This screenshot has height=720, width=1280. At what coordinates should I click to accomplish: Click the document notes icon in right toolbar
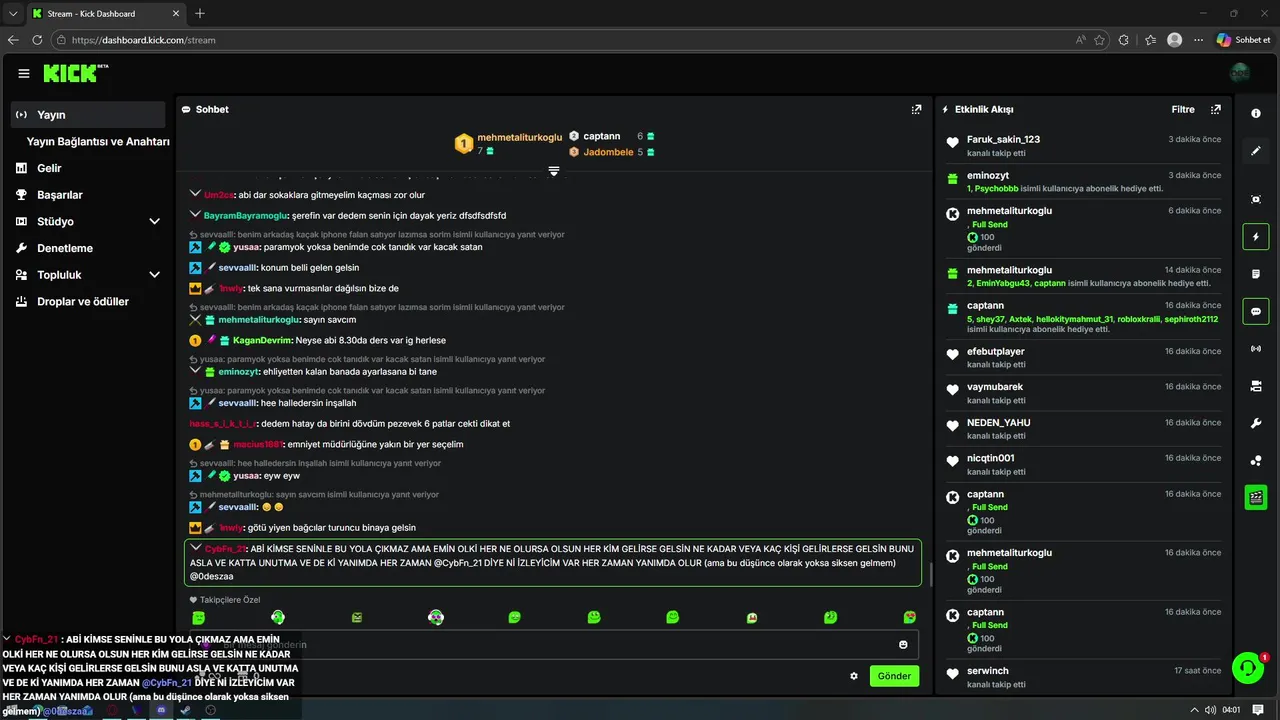point(1256,274)
